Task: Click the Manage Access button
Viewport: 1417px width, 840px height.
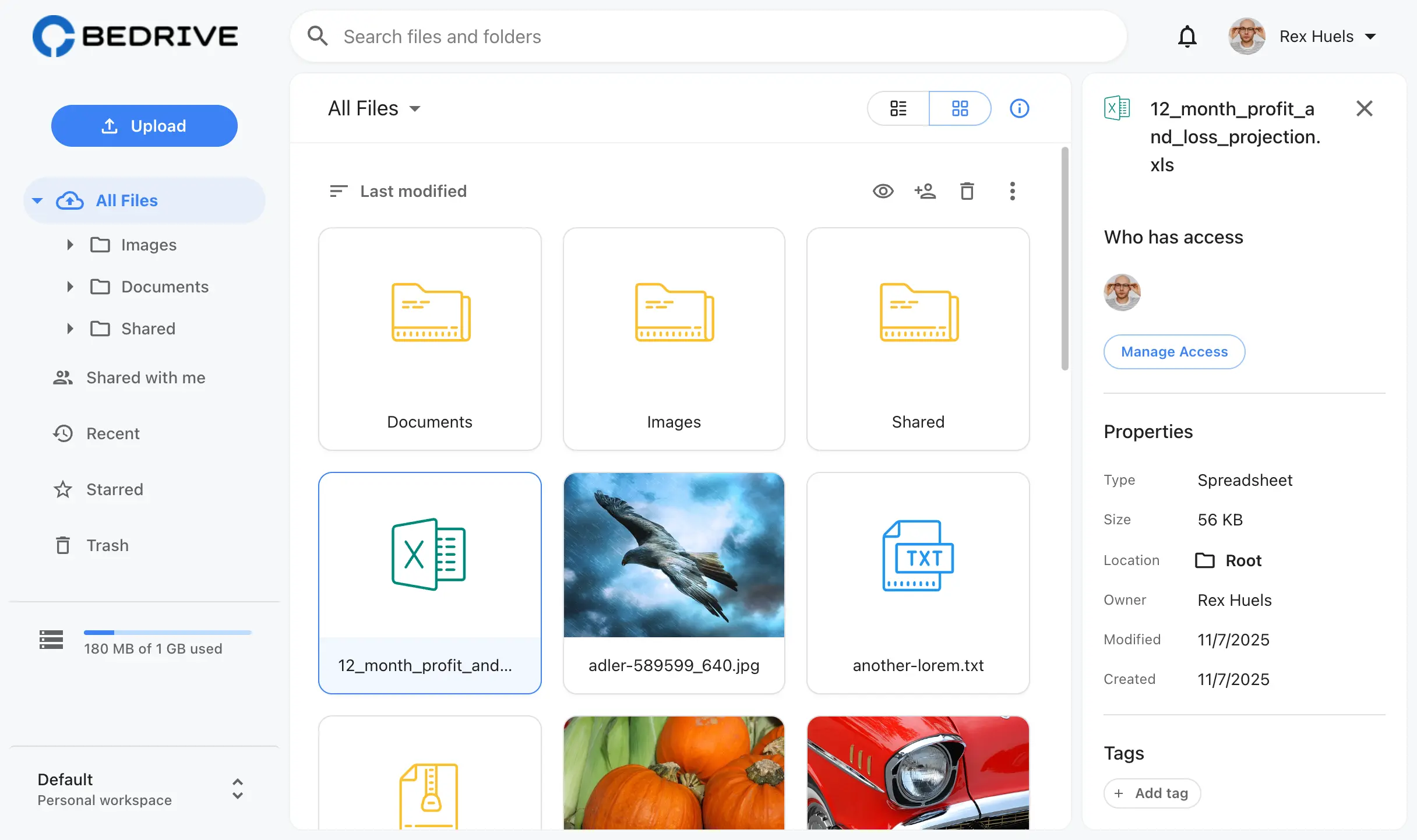Action: [x=1174, y=352]
